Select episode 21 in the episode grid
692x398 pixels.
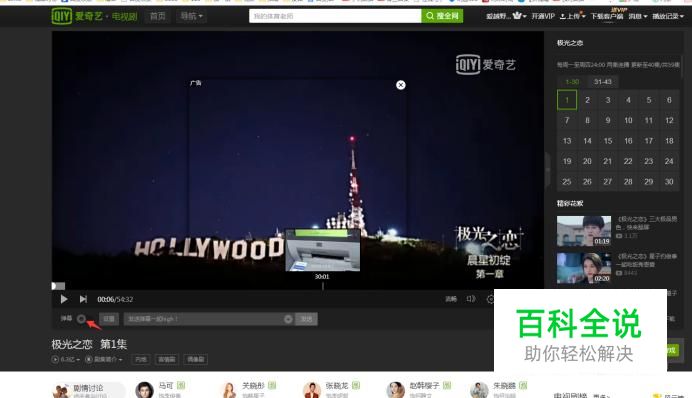click(608, 161)
